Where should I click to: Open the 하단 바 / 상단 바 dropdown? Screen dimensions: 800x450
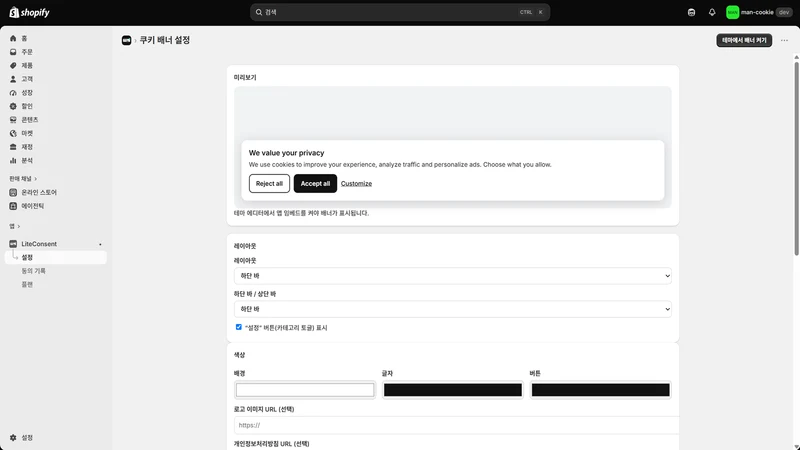[x=453, y=309]
